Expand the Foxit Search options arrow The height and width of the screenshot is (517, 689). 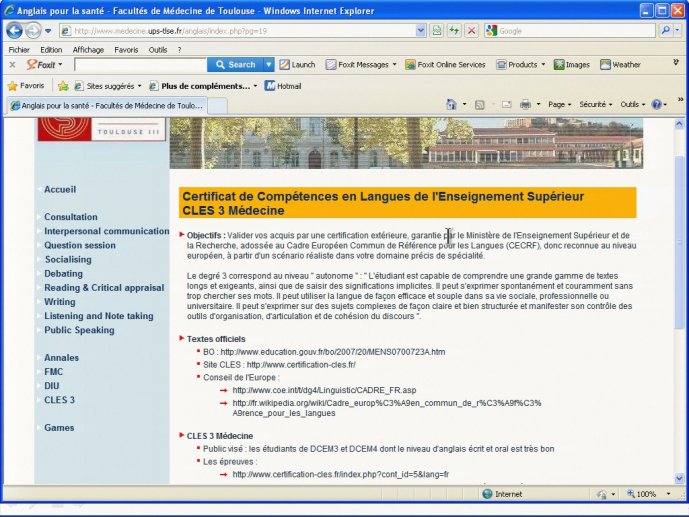[268, 65]
